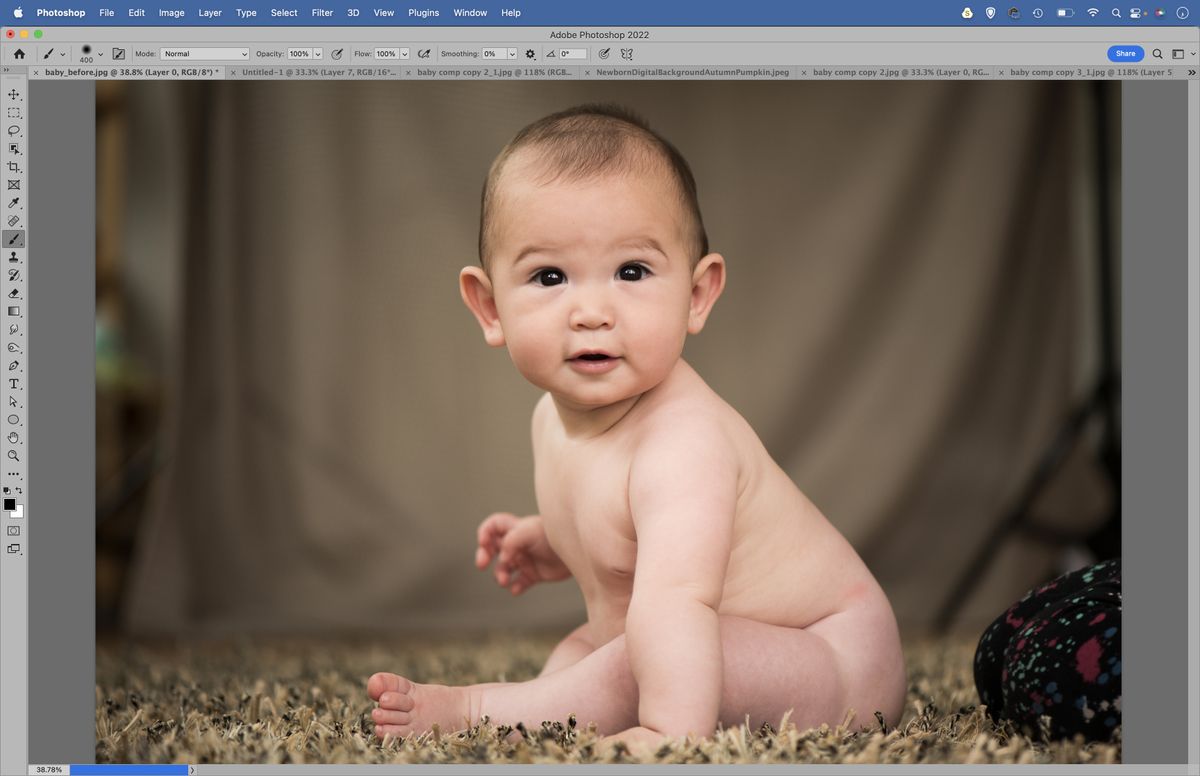Image resolution: width=1200 pixels, height=776 pixels.
Task: Select the Gradient tool
Action: (14, 311)
